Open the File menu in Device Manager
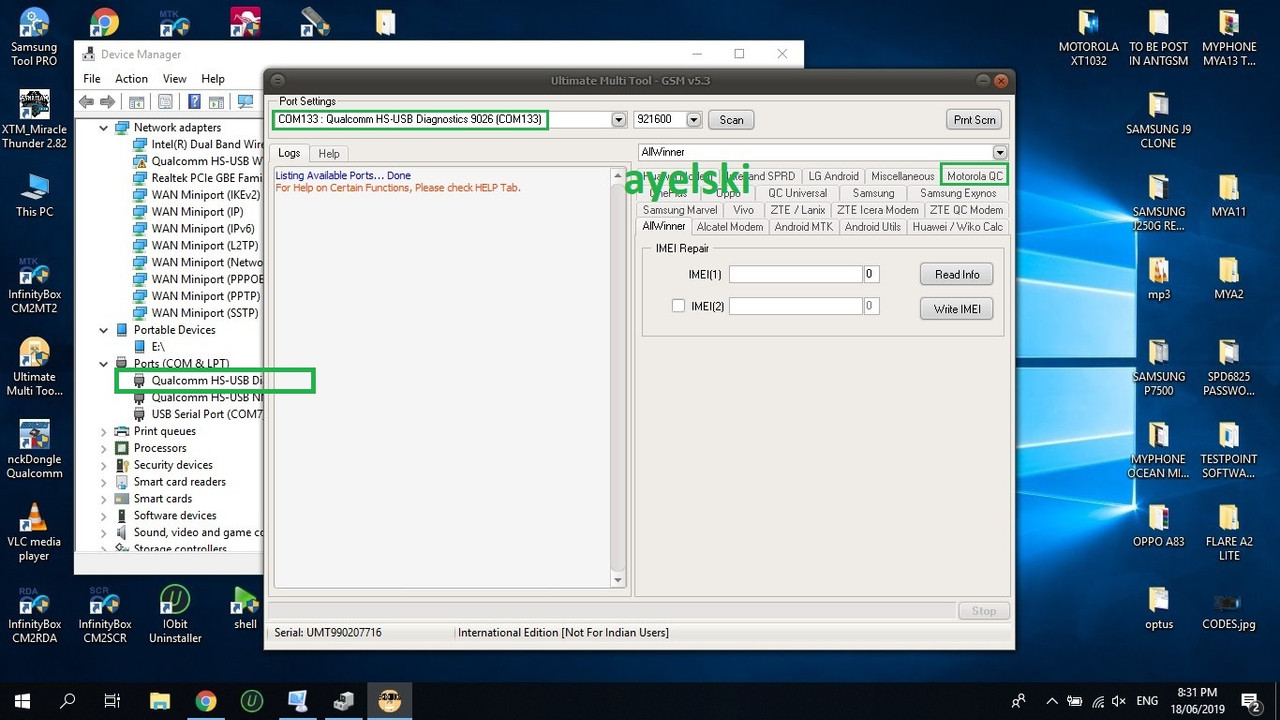1280x720 pixels. pos(92,79)
